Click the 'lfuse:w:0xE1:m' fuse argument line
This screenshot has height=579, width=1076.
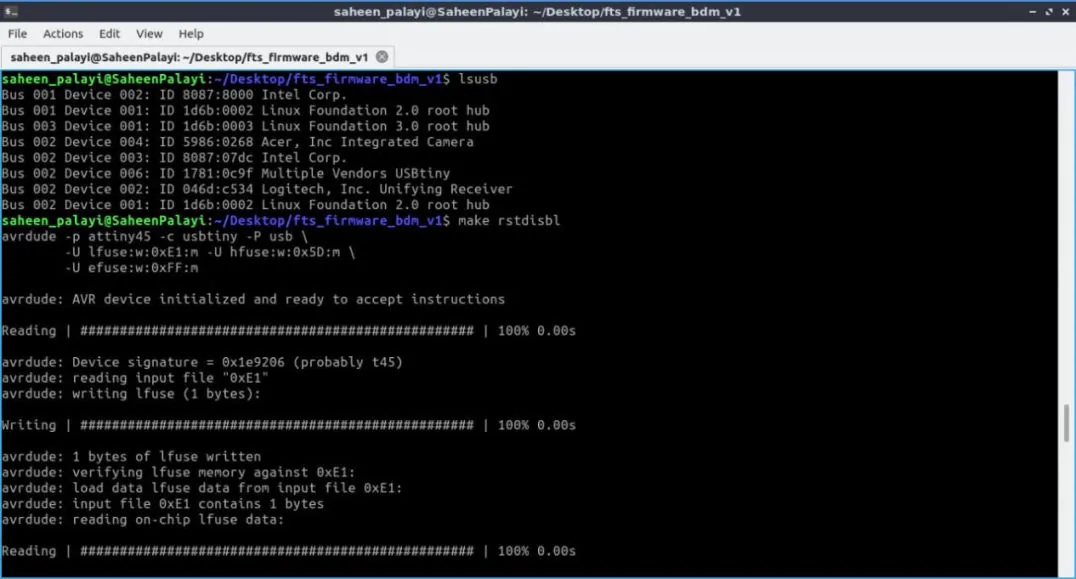tap(210, 252)
